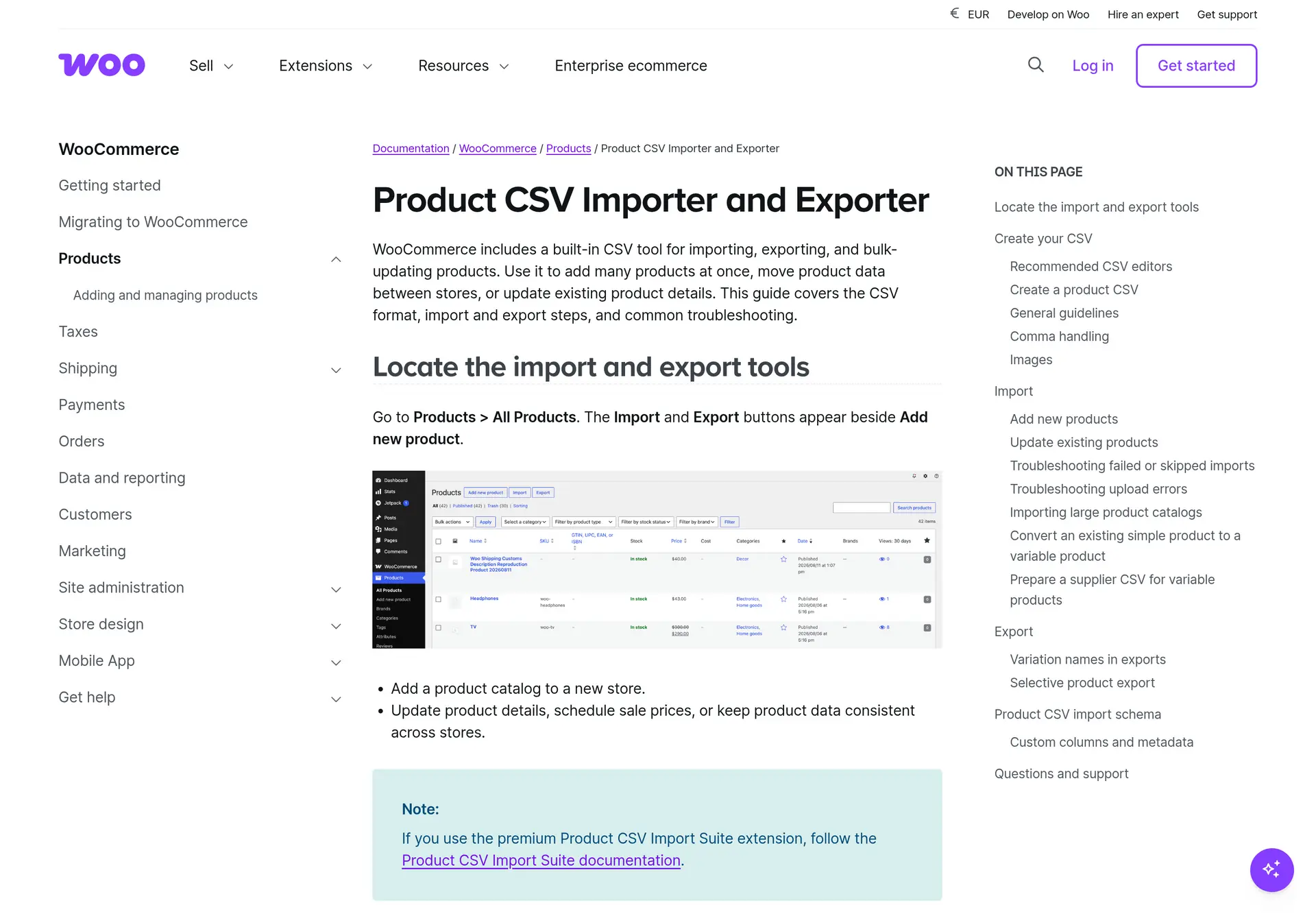Image resolution: width=1316 pixels, height=914 pixels.
Task: Open Product CSV Import Suite documentation link
Action: 541,860
